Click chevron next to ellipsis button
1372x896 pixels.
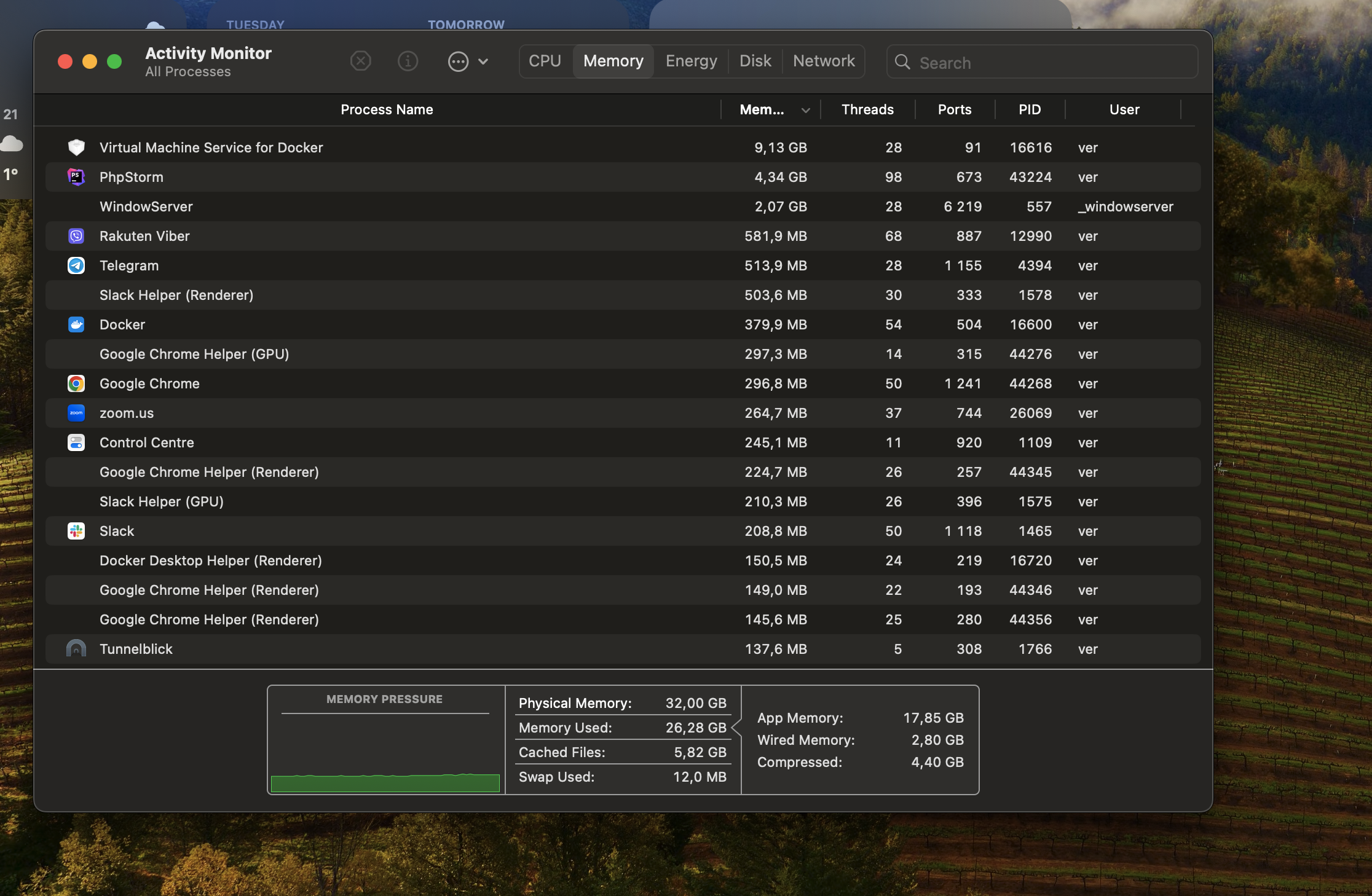point(483,61)
